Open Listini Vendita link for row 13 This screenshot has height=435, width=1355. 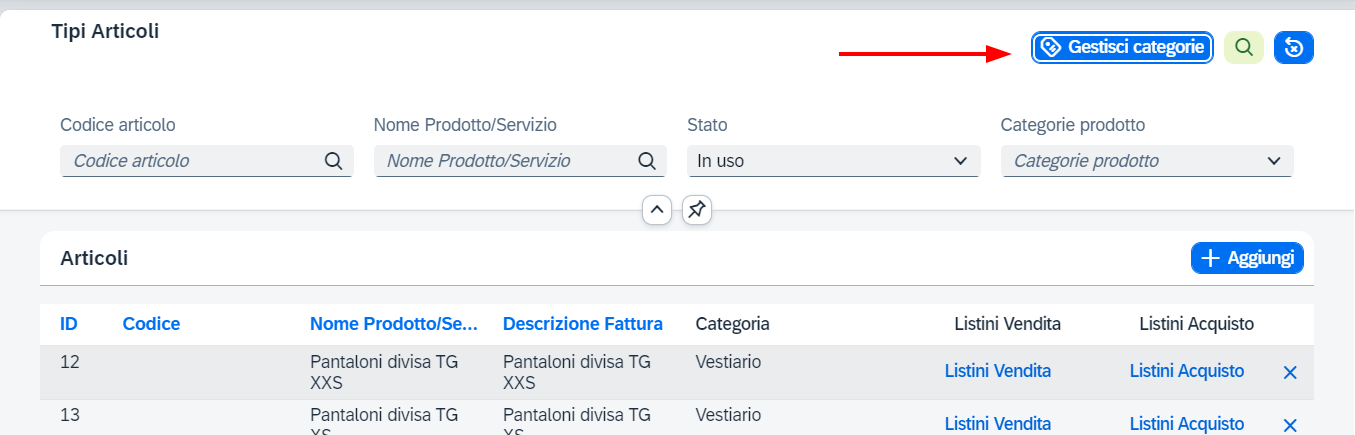pos(998,424)
